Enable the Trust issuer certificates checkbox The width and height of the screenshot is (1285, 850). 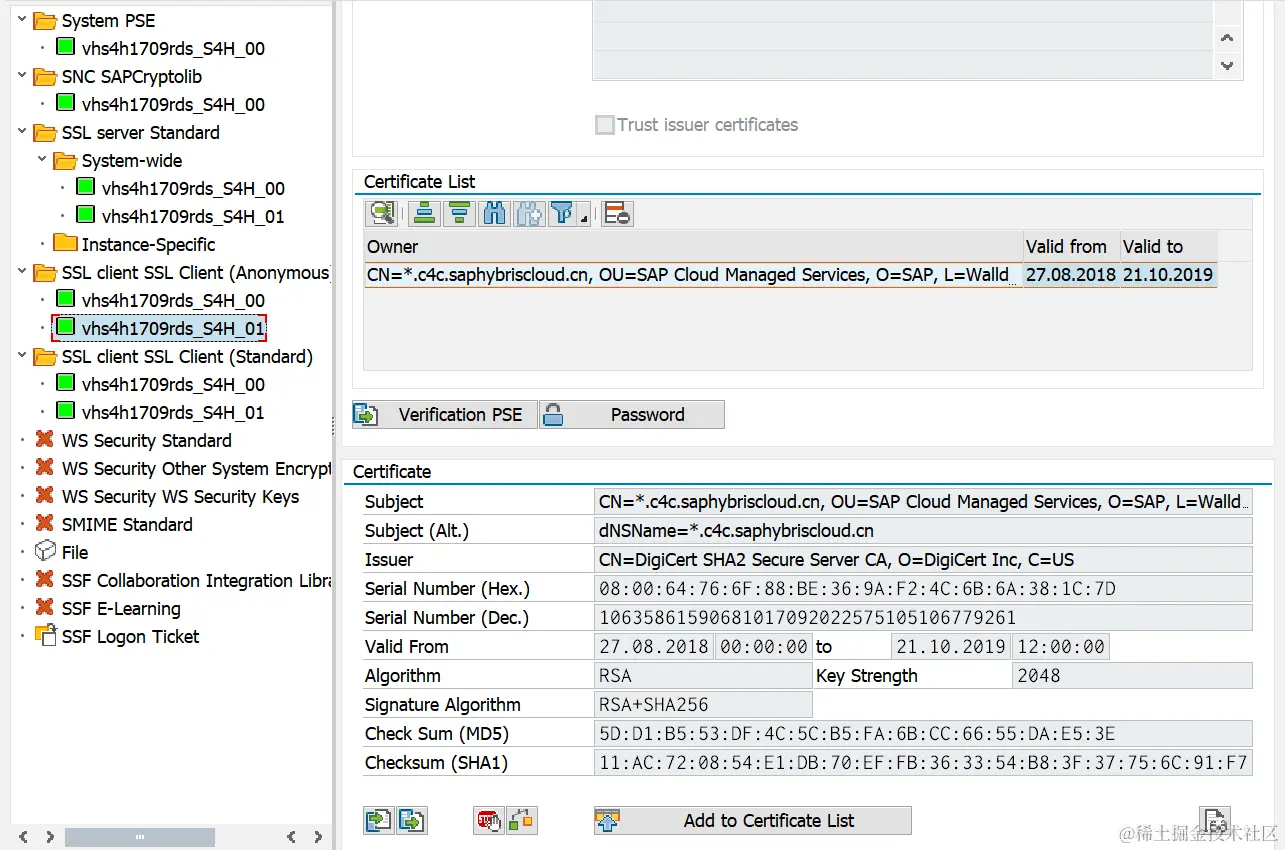604,124
